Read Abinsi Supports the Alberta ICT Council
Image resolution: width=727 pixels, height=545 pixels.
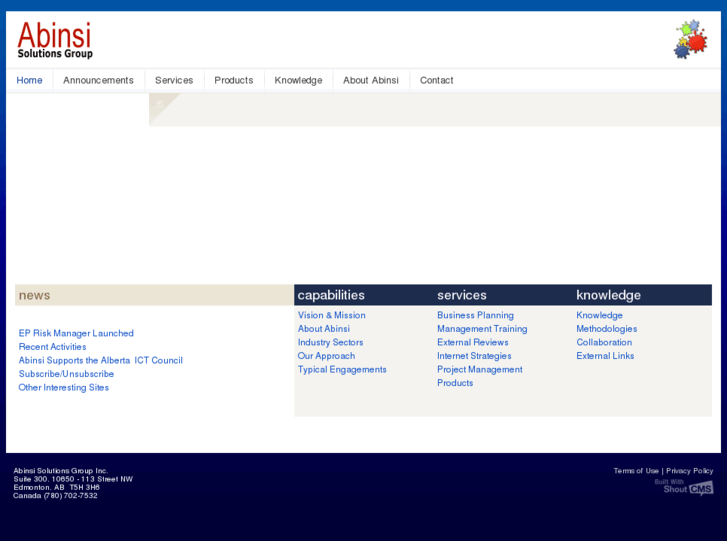click(x=101, y=360)
